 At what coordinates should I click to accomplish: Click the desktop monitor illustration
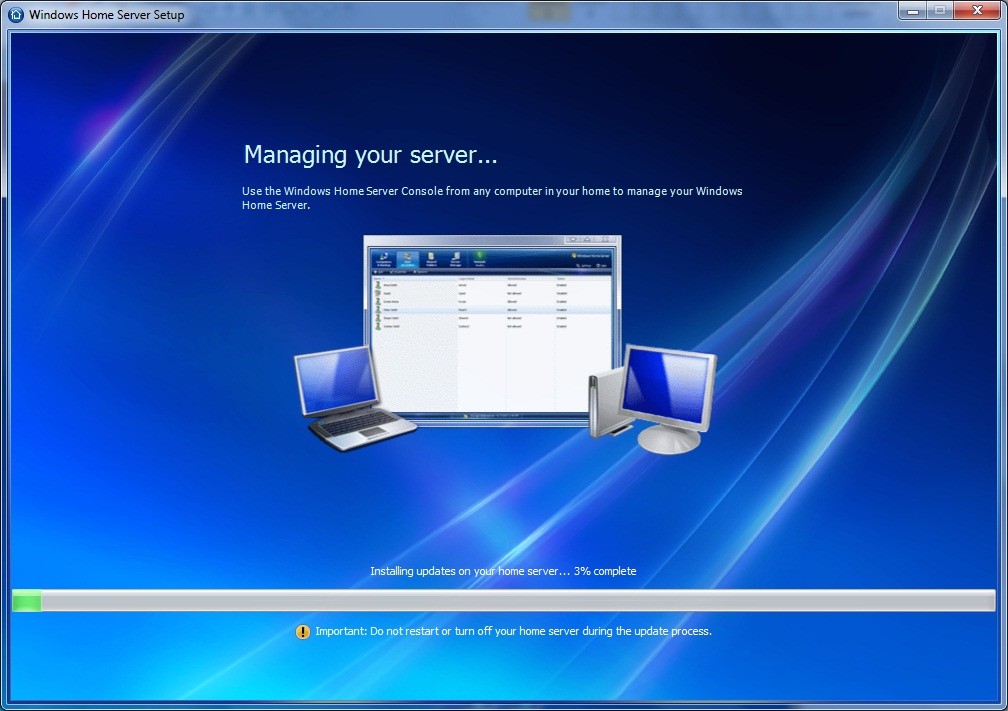[x=669, y=399]
